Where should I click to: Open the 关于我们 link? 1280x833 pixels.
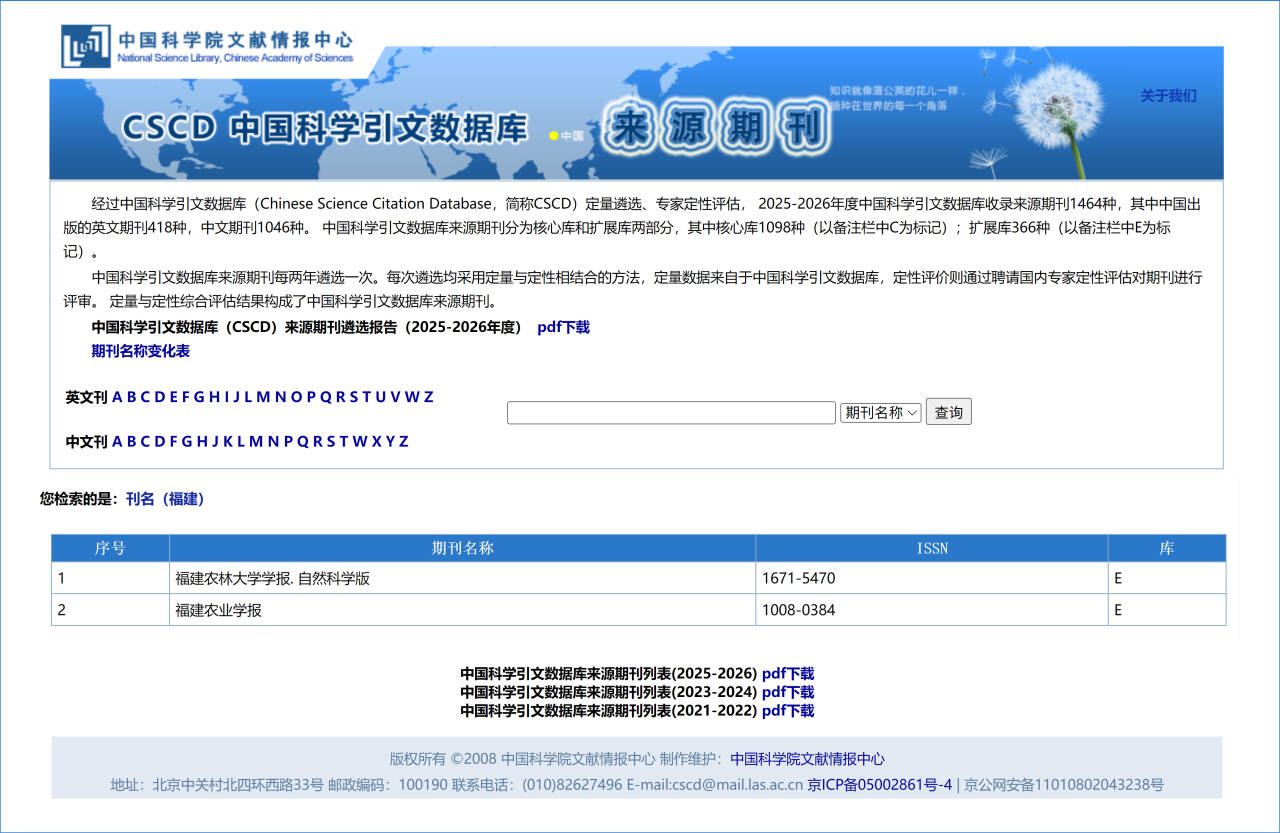point(1168,96)
